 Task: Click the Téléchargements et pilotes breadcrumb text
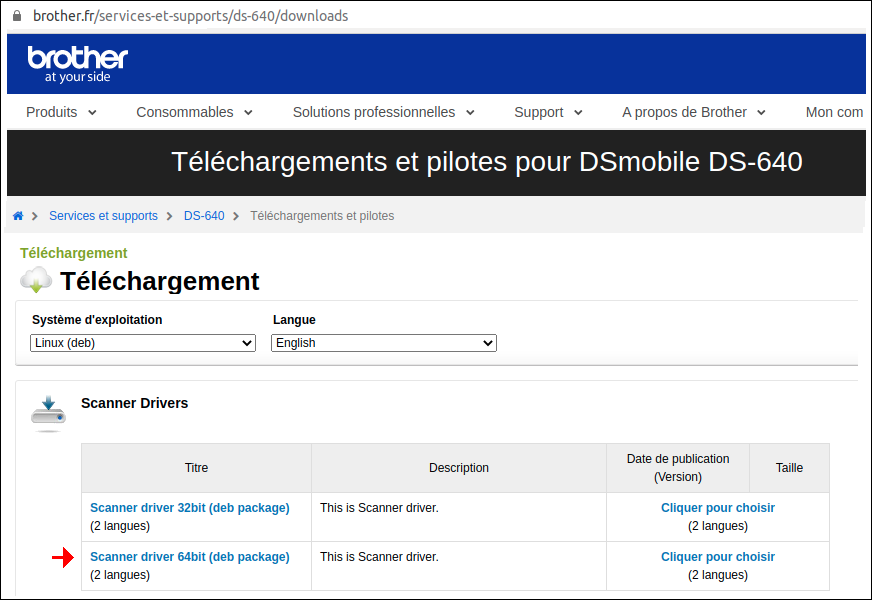pos(322,216)
